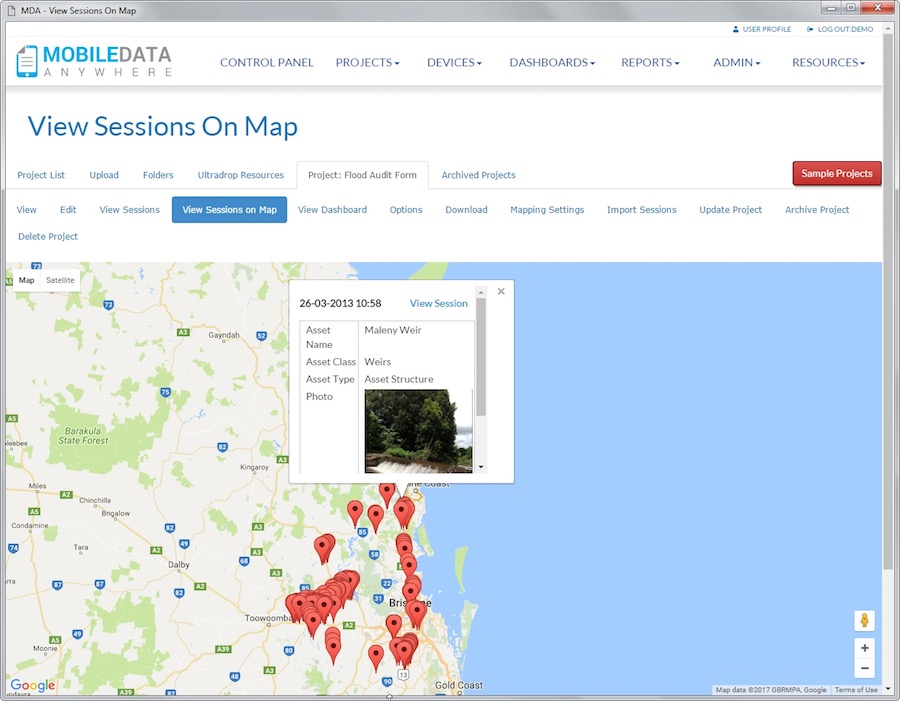Open the View Session link in popup

point(439,303)
